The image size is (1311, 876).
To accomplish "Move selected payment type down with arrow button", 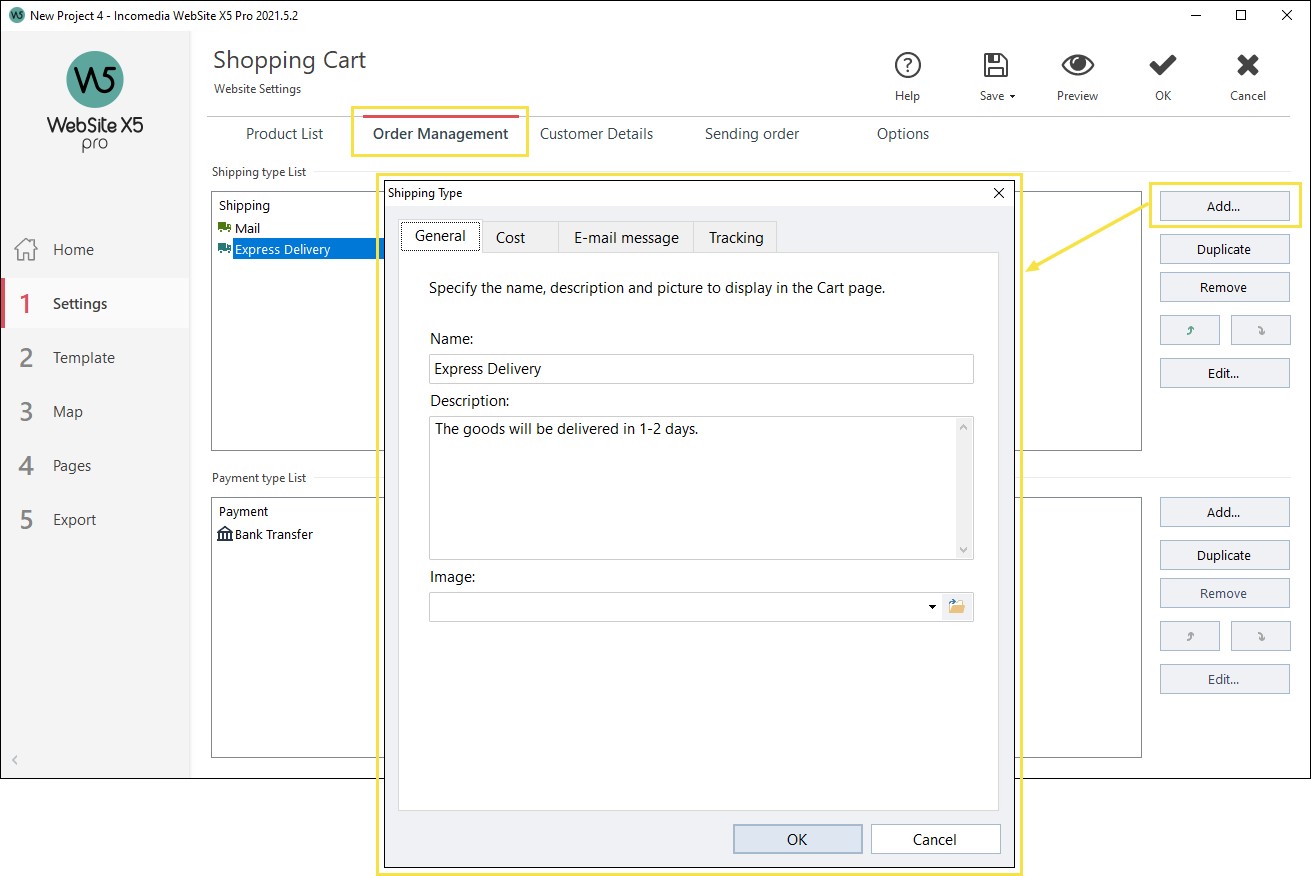I will tap(1260, 635).
